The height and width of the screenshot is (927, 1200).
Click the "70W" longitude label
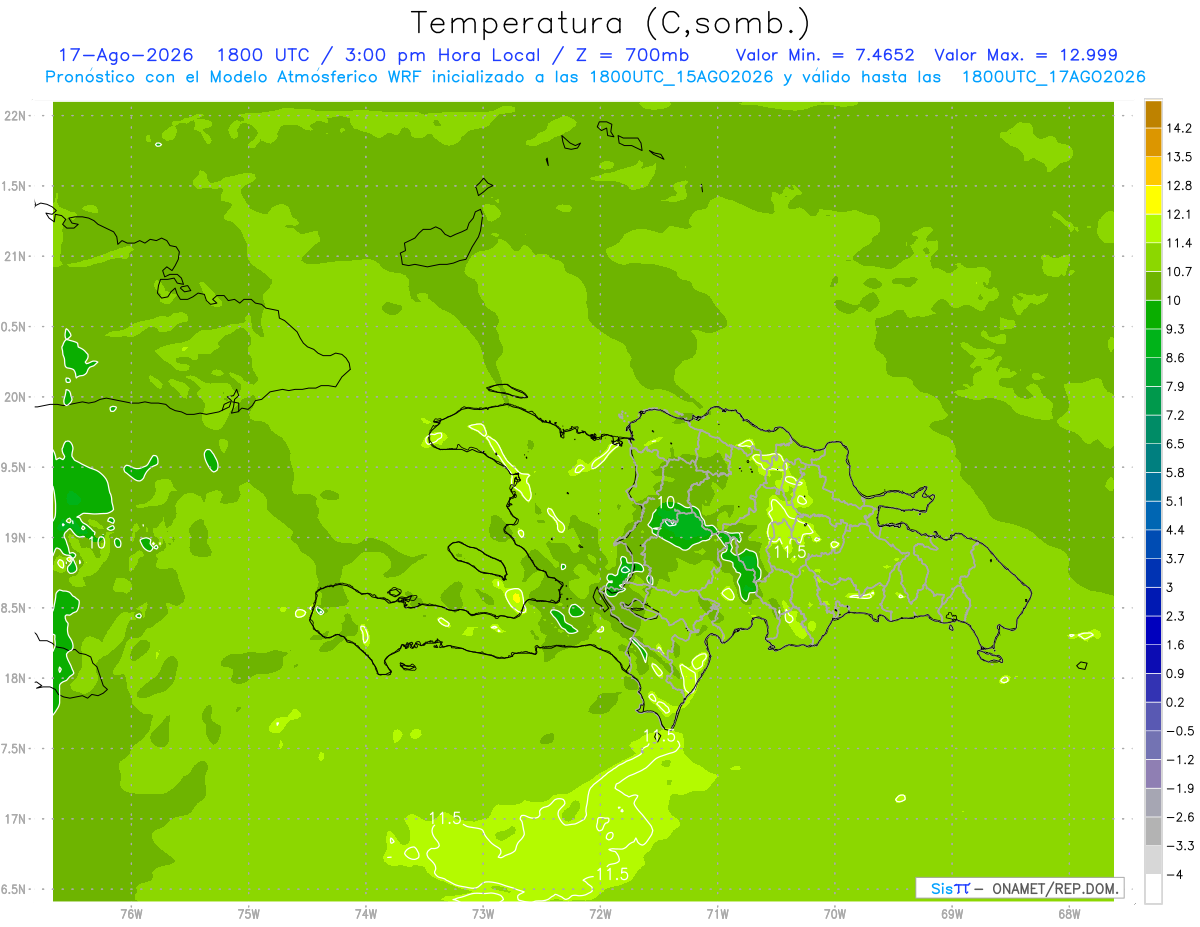tap(835, 913)
